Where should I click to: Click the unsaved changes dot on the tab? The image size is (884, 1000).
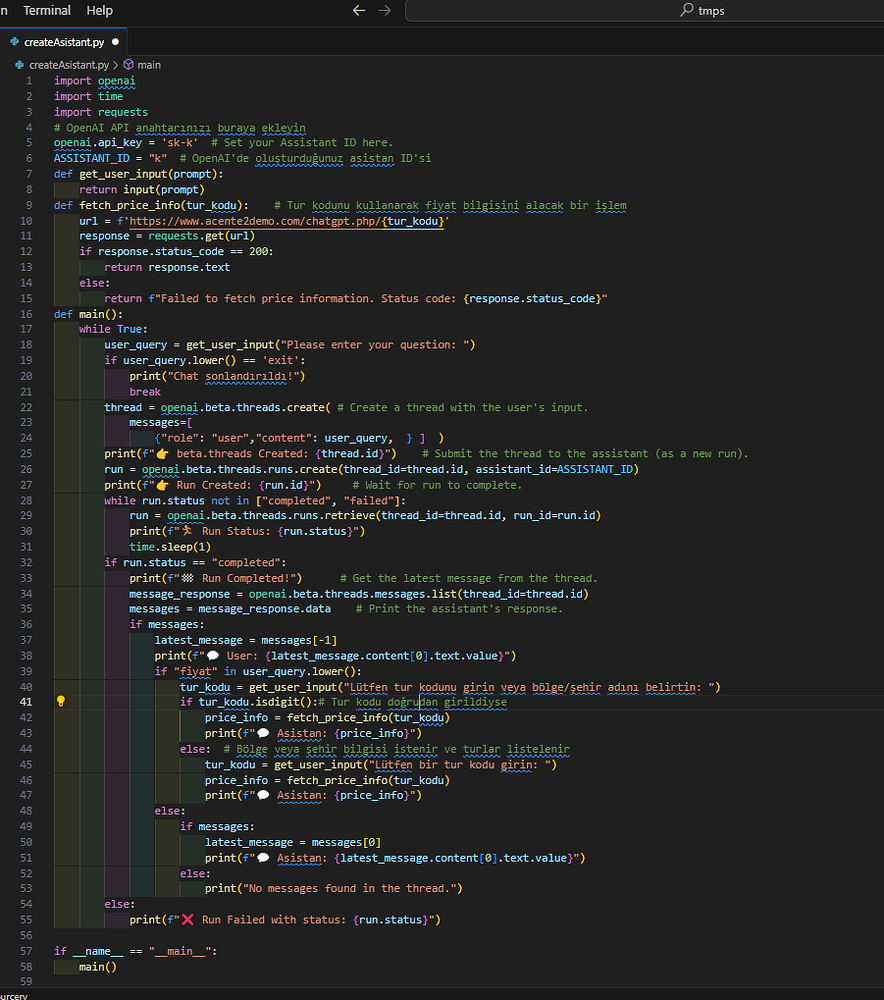[116, 42]
